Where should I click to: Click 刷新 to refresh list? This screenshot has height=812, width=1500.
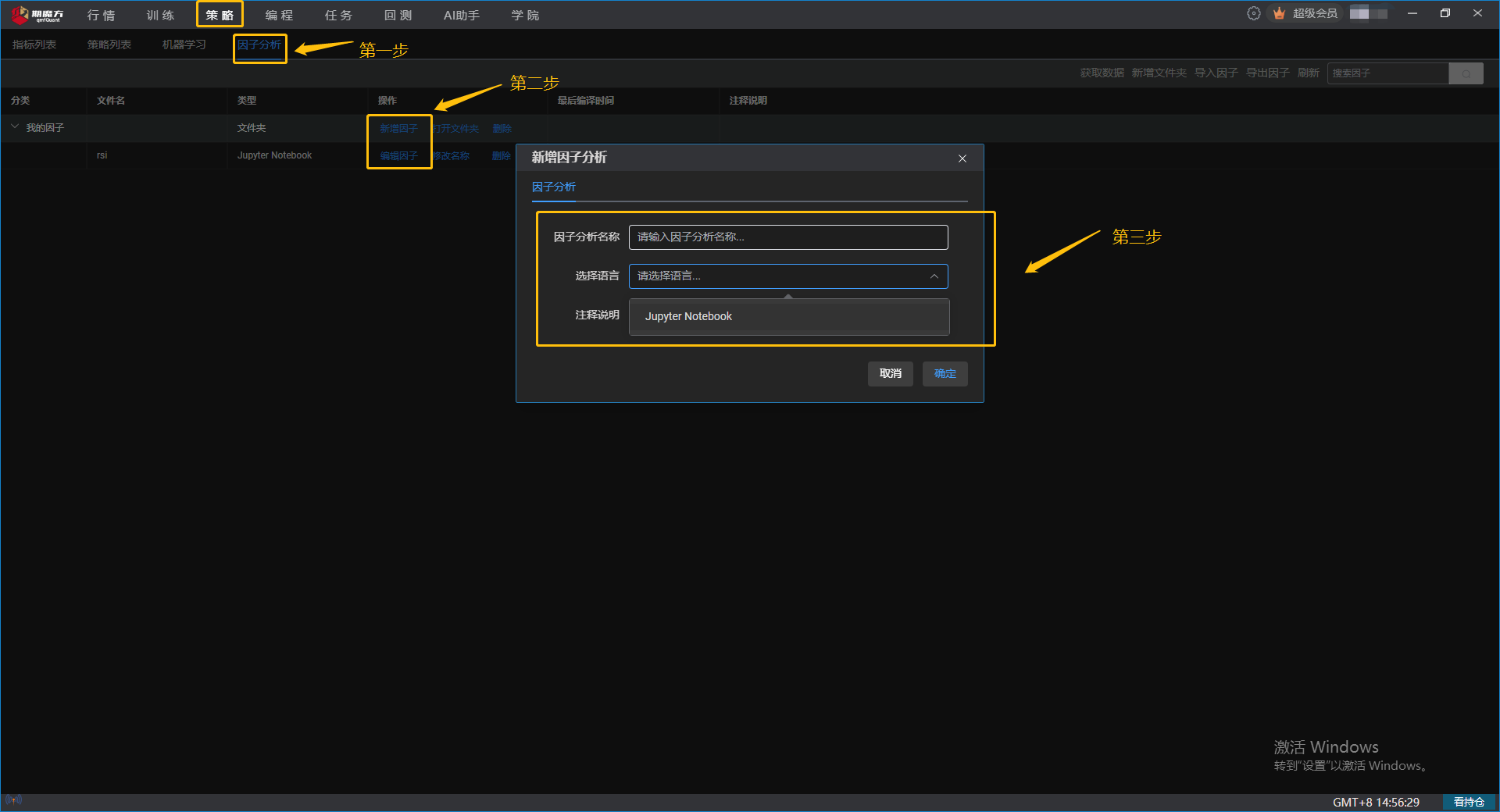click(1309, 73)
